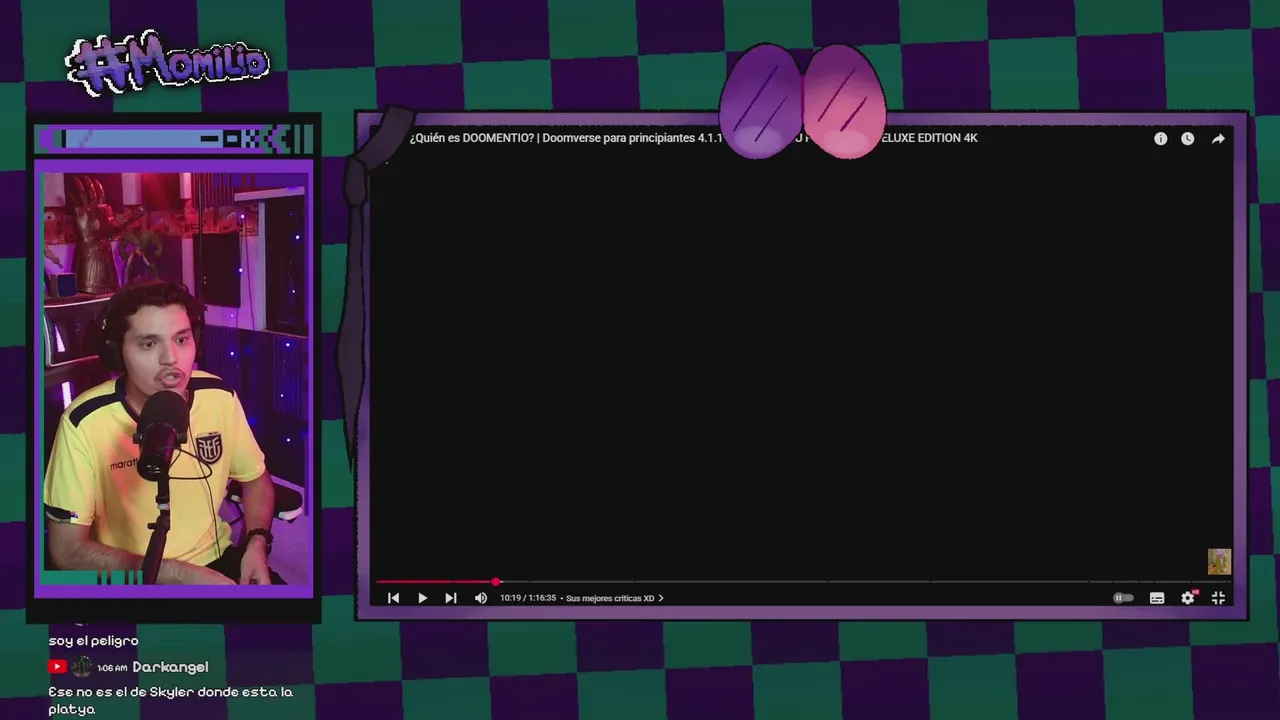Screen dimensions: 1280x720
Task: Click the streamer webcam feed
Action: pyautogui.click(x=174, y=378)
